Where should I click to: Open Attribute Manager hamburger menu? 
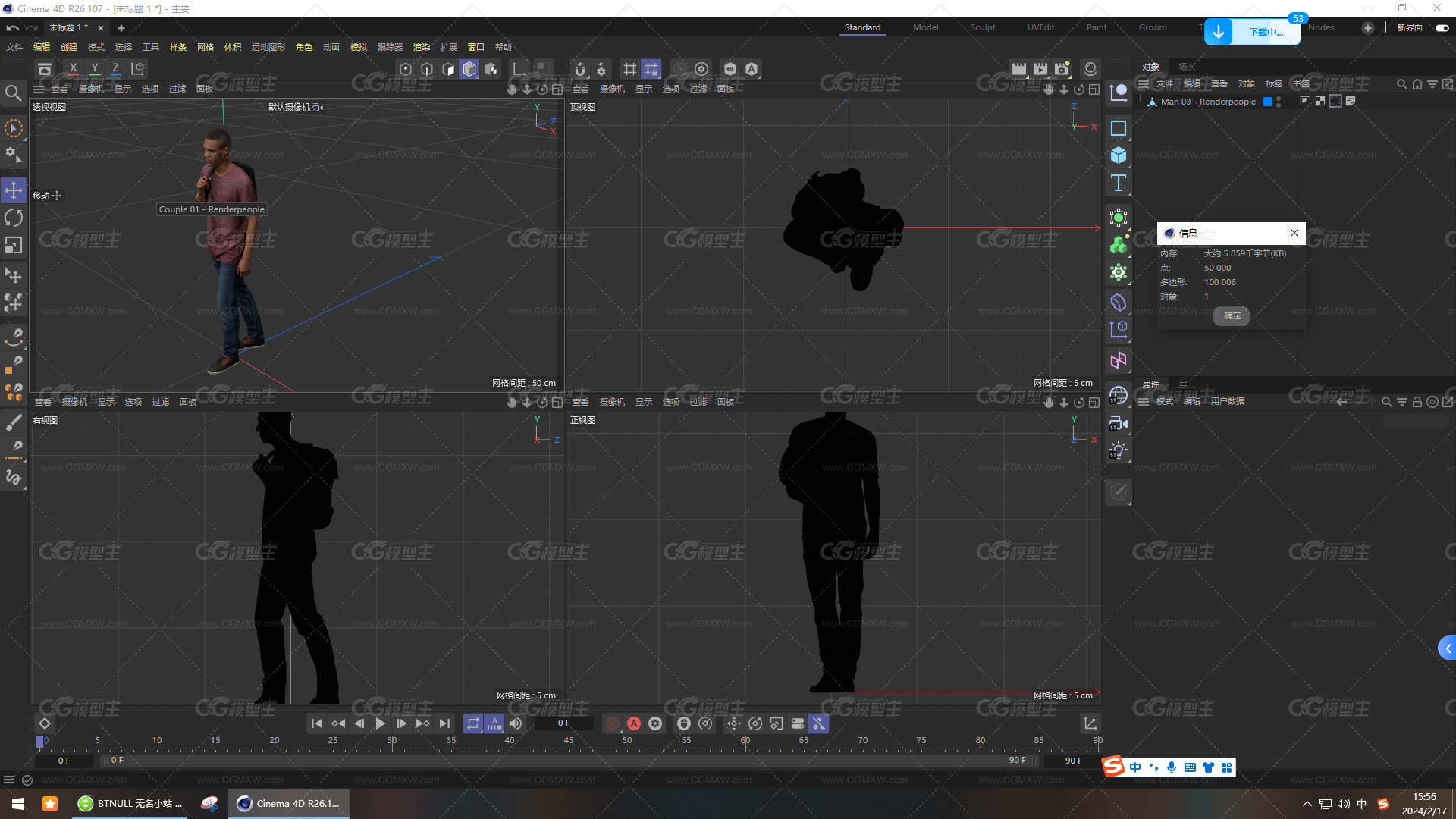point(1143,401)
